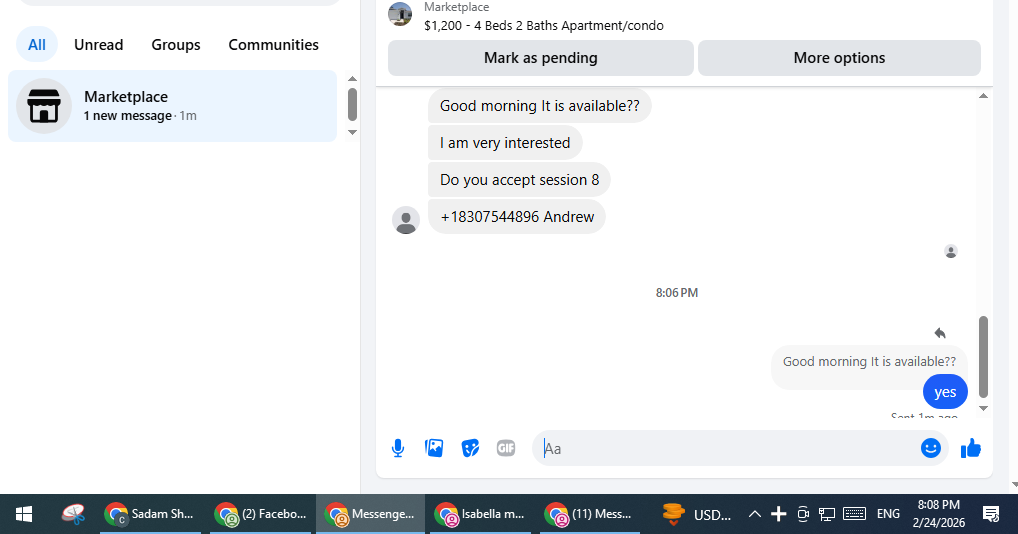Click the Meet Now camera tray icon

pos(803,515)
